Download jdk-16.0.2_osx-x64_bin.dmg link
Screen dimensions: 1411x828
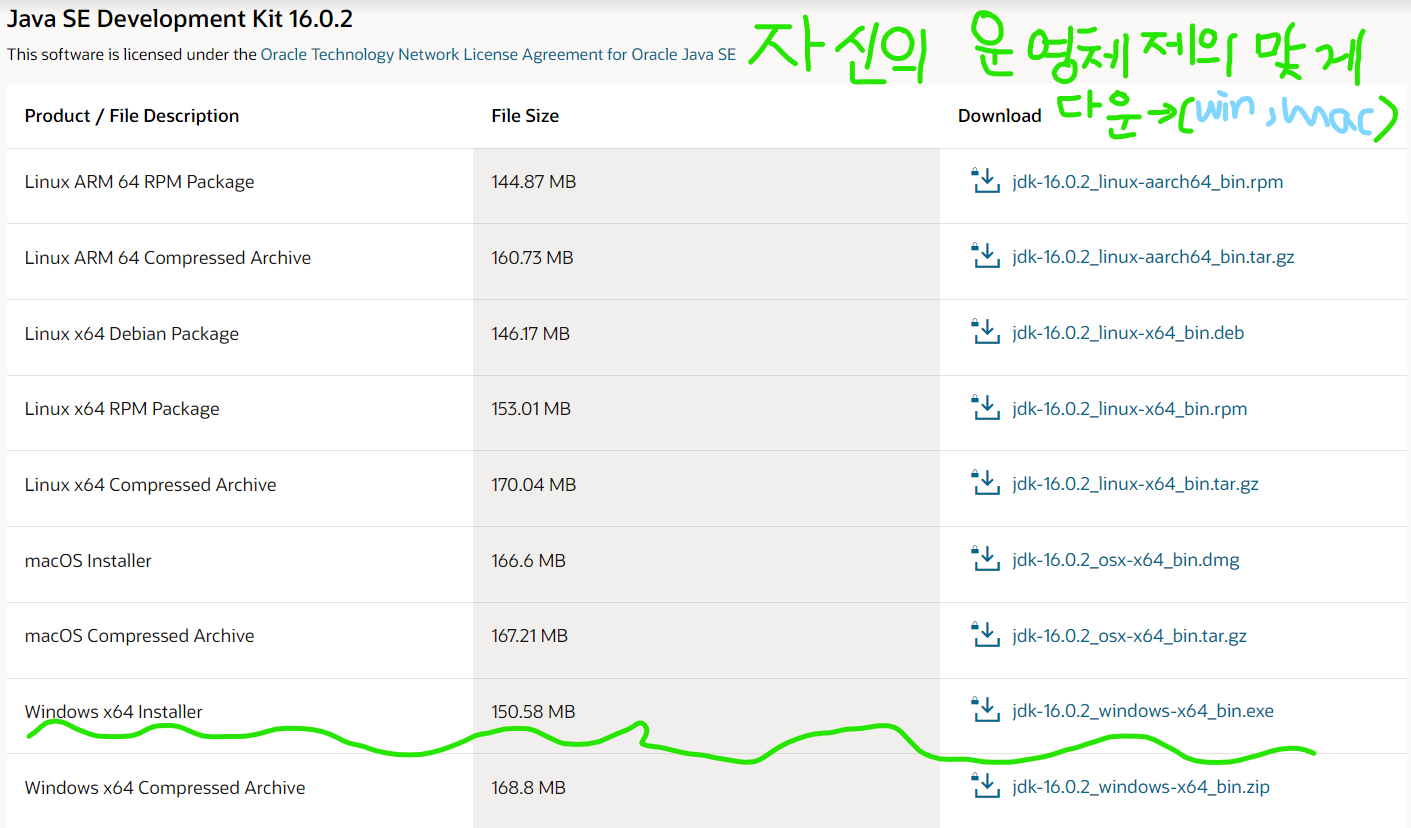tap(1126, 560)
